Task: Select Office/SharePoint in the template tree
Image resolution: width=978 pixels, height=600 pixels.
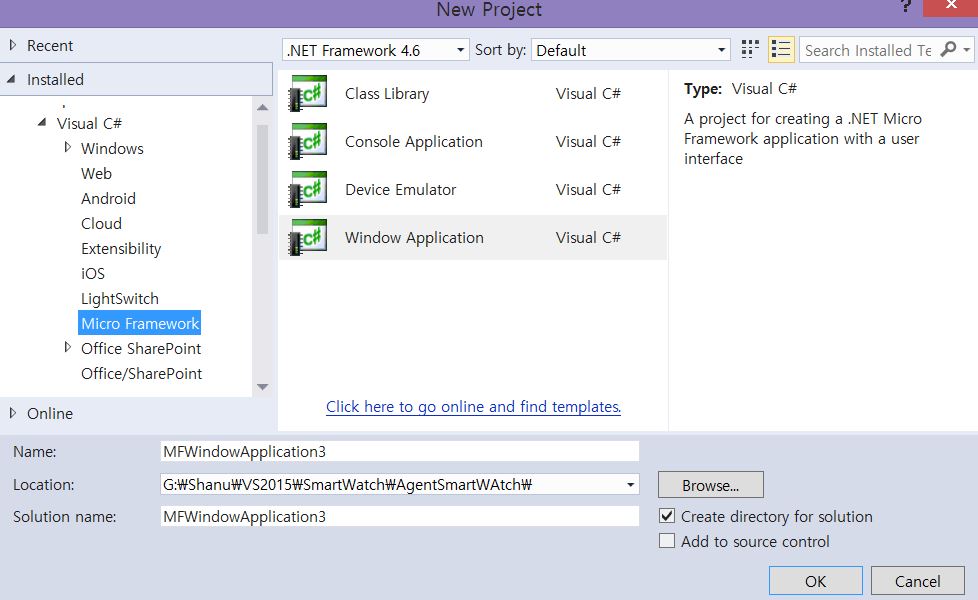Action: coord(142,374)
